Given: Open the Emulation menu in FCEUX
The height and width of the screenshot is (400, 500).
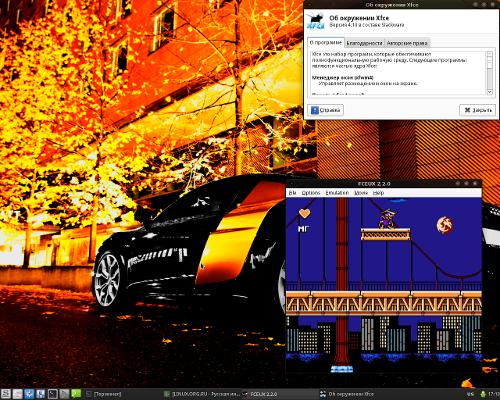Looking at the screenshot, I should [337, 193].
